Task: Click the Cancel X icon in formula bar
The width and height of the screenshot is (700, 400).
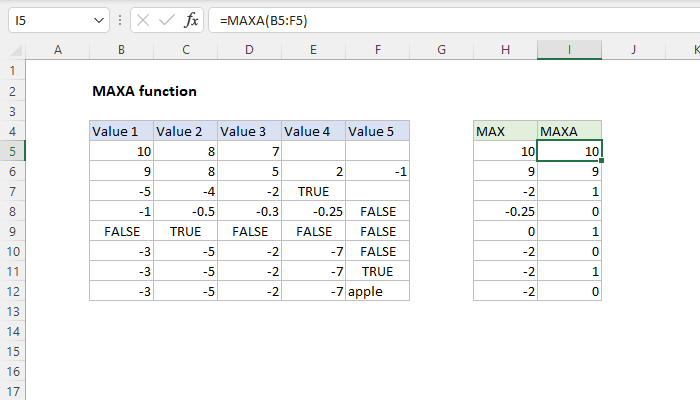Action: tap(141, 20)
